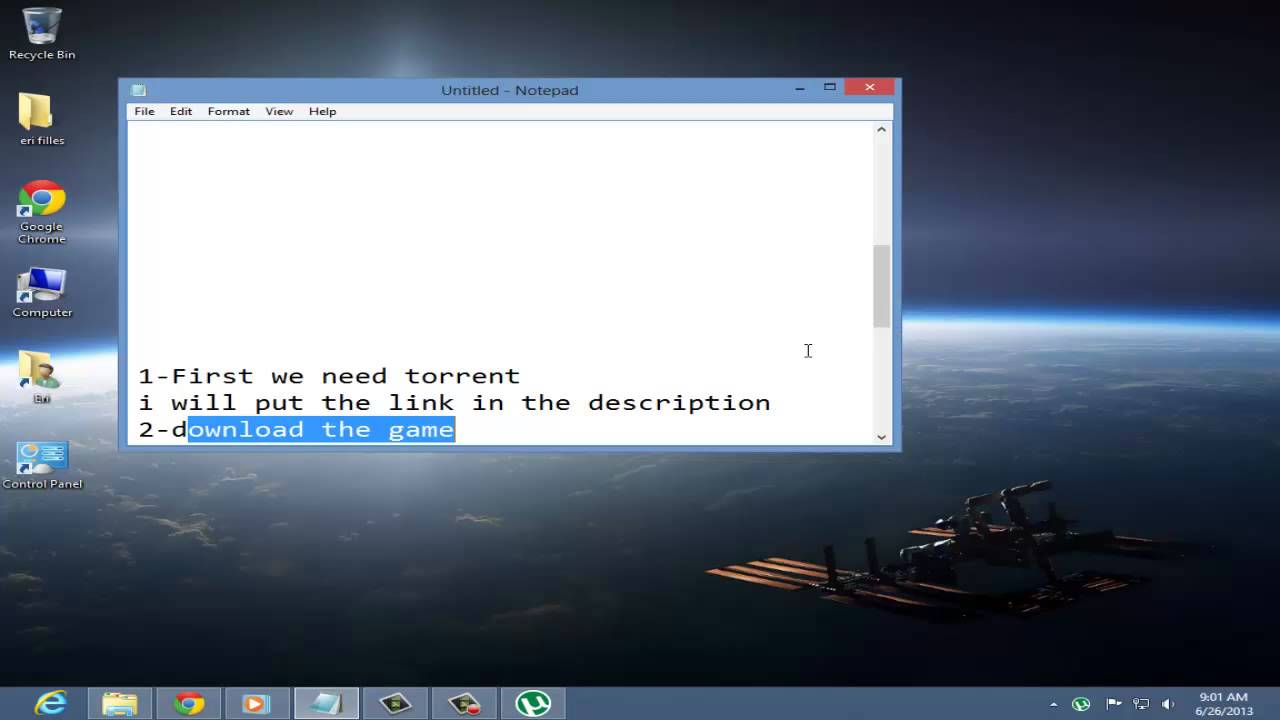Click the highlighted 'ownload the game' text
The width and height of the screenshot is (1280, 720).
(x=321, y=429)
